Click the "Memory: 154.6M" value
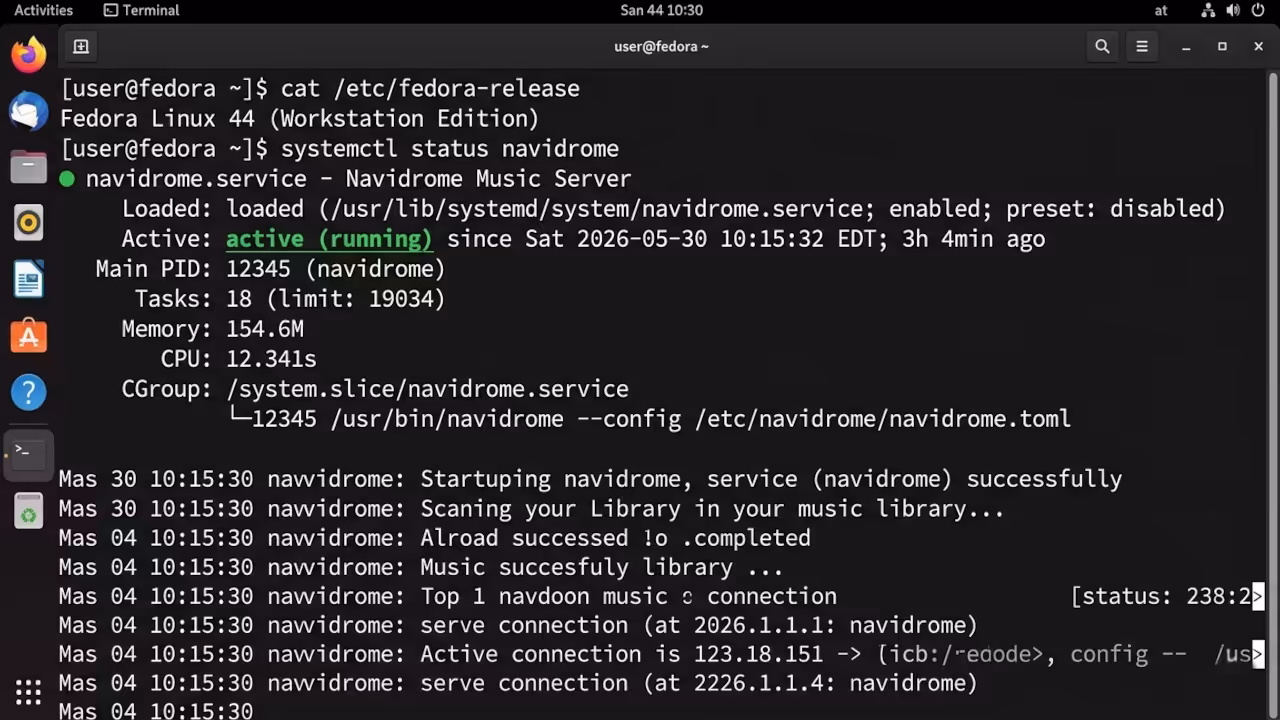Image resolution: width=1280 pixels, height=720 pixels. point(265,329)
